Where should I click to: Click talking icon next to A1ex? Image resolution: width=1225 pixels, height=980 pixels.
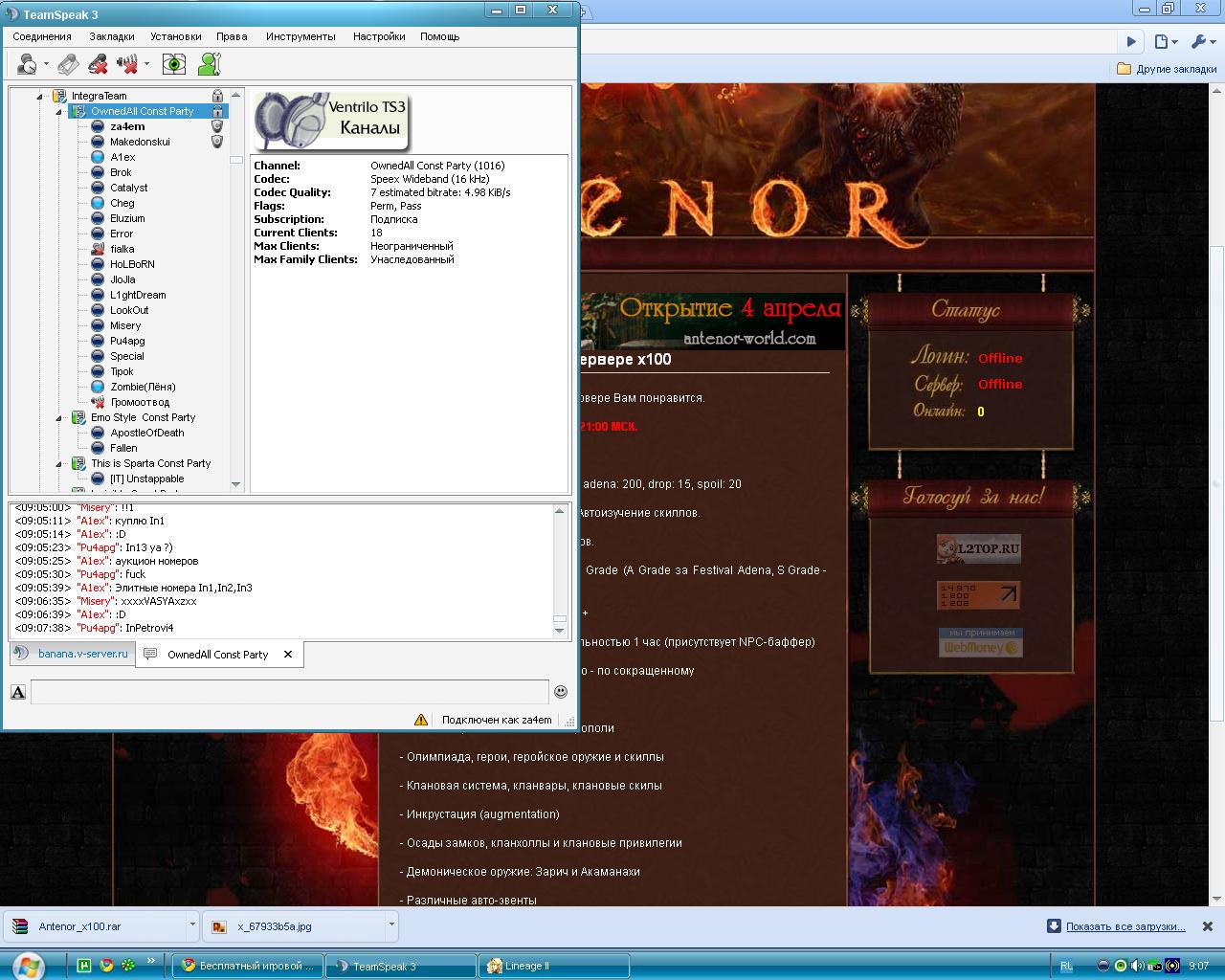pyautogui.click(x=98, y=157)
